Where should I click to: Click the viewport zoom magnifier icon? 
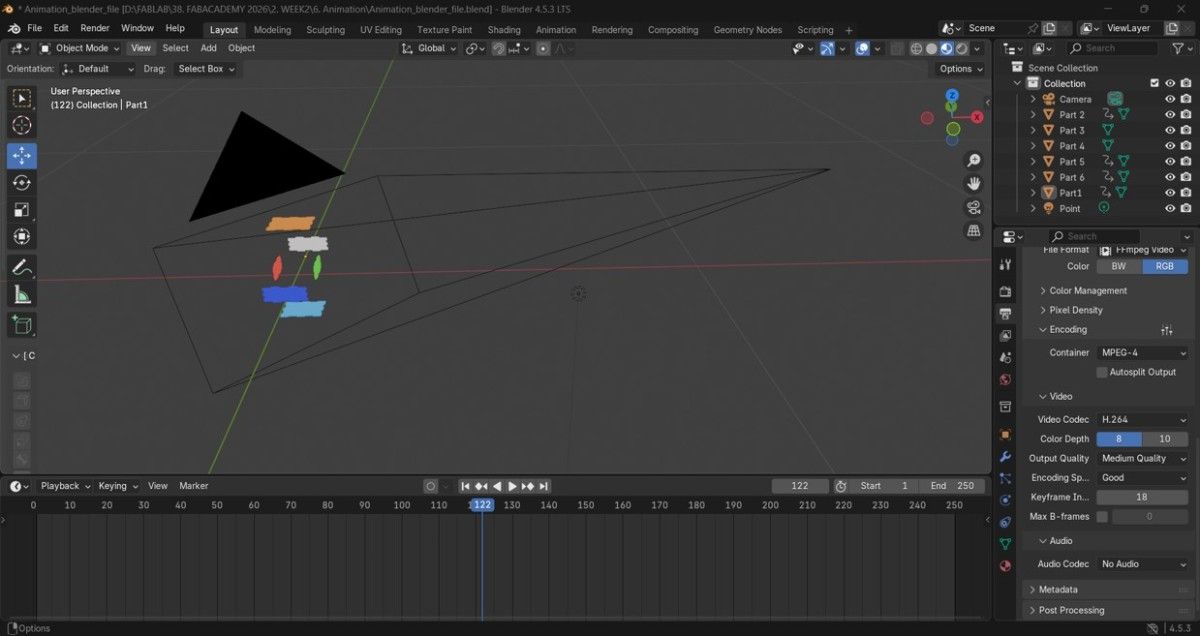click(973, 161)
